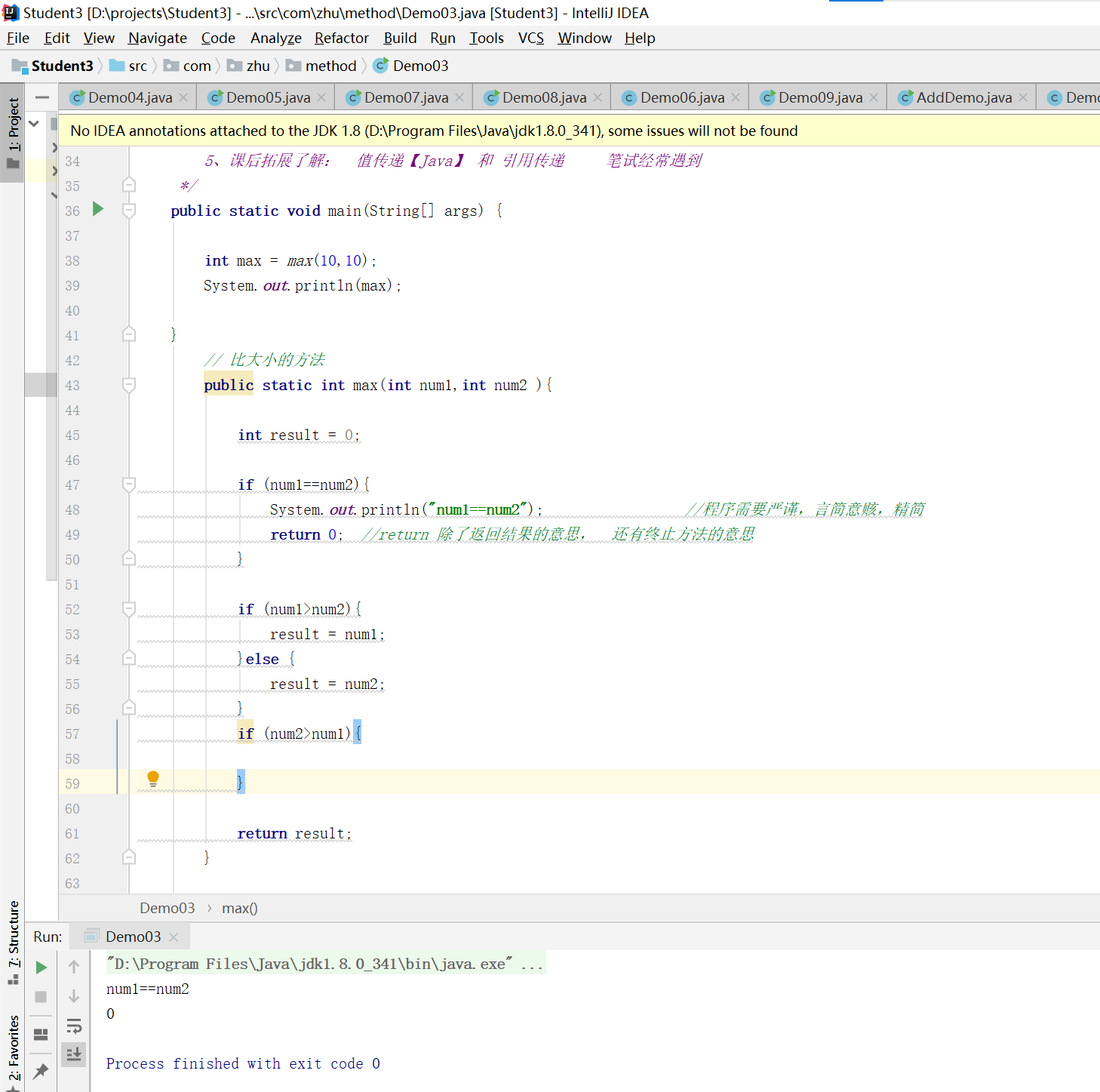Pin the Run tab with pin icon
The height and width of the screenshot is (1092, 1100).
41,1070
